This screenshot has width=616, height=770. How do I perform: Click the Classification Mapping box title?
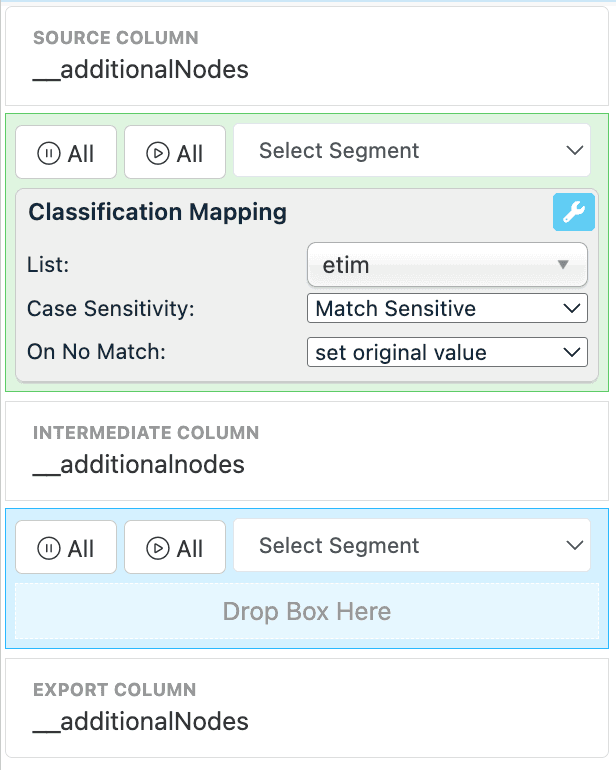point(158,212)
